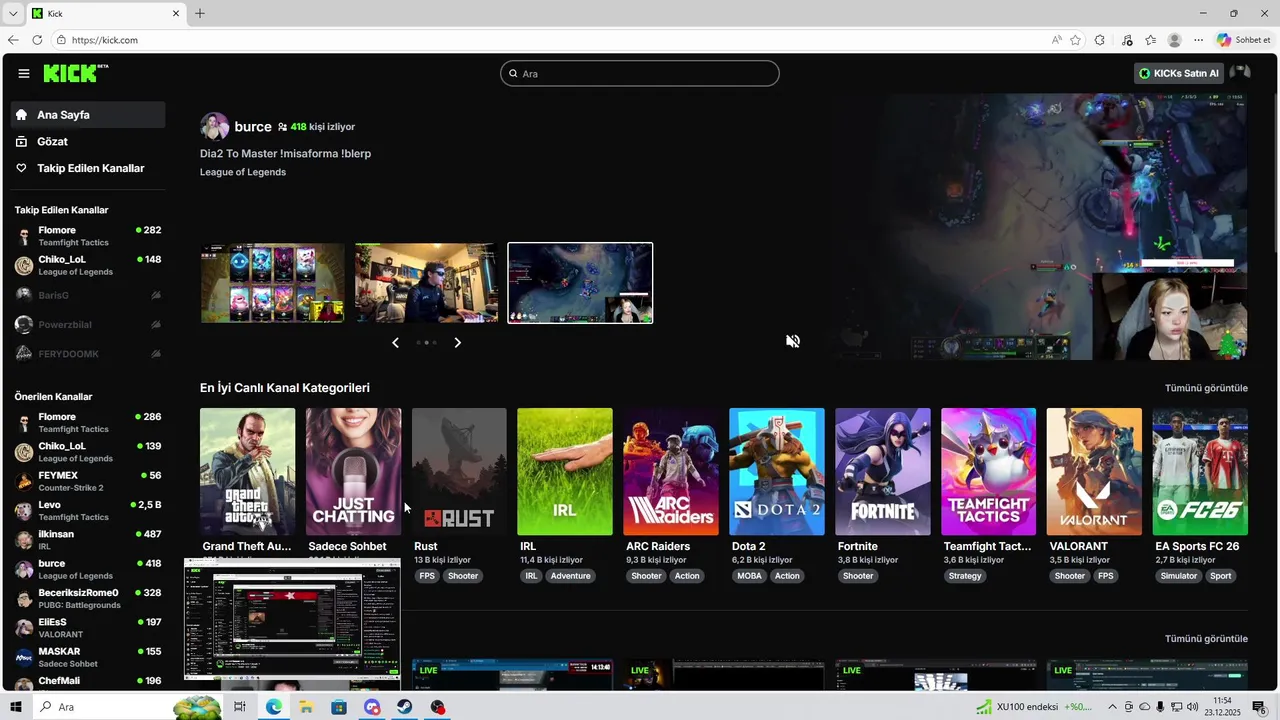
Task: Click Tümünü görüntüle for top categories
Action: pyautogui.click(x=1206, y=388)
